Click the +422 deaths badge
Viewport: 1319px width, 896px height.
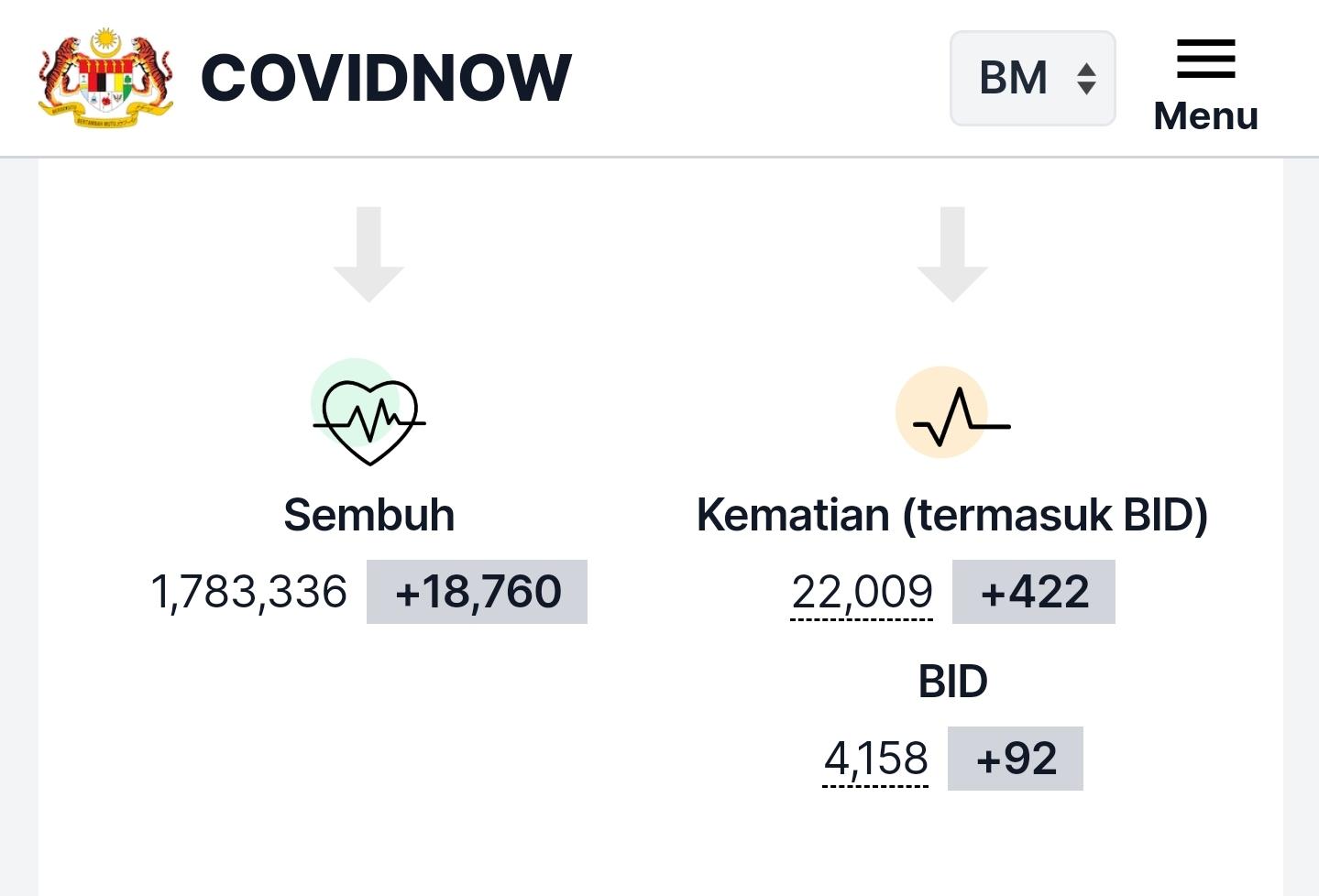click(1034, 592)
